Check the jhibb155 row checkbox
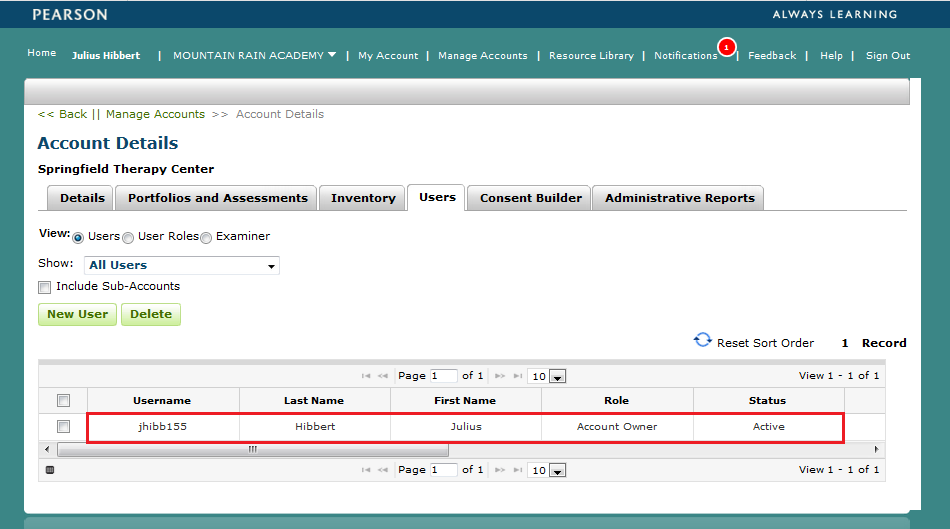Viewport: 950px width, 529px height. pyautogui.click(x=63, y=427)
